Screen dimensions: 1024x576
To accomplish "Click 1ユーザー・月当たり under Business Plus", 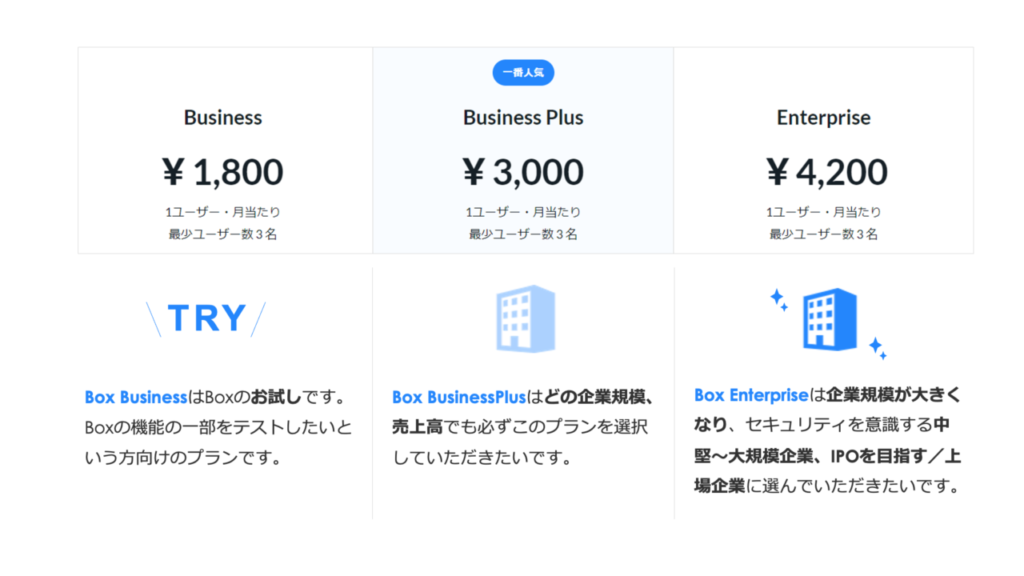I will (x=523, y=212).
